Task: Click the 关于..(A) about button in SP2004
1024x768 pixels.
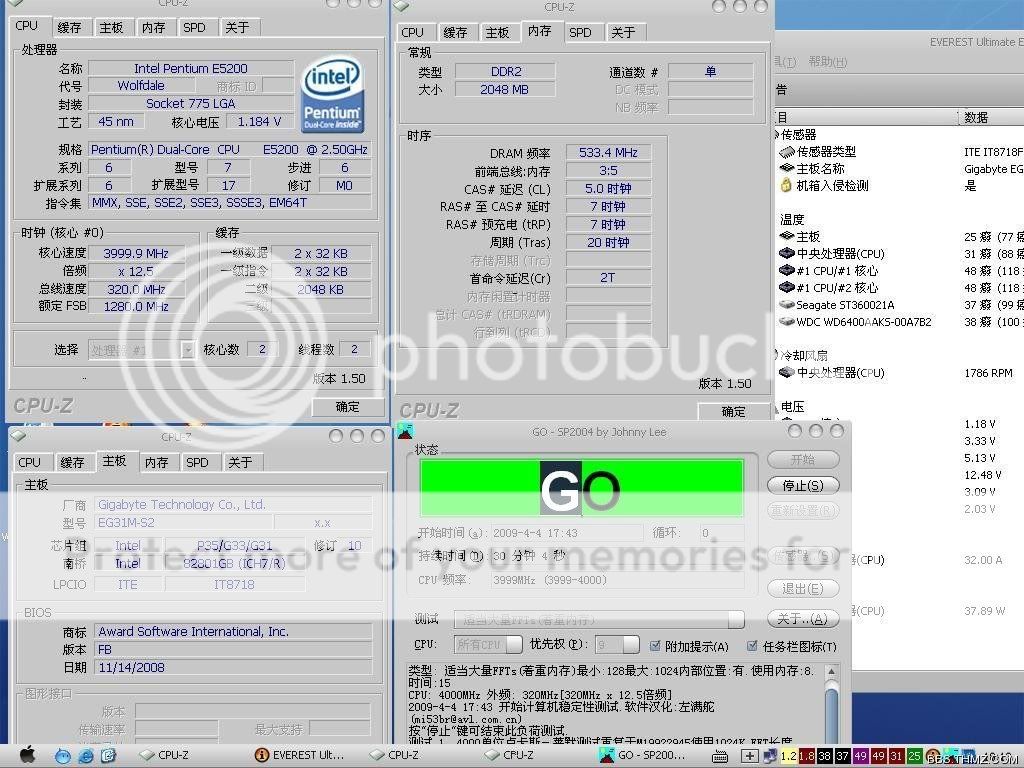Action: point(803,618)
